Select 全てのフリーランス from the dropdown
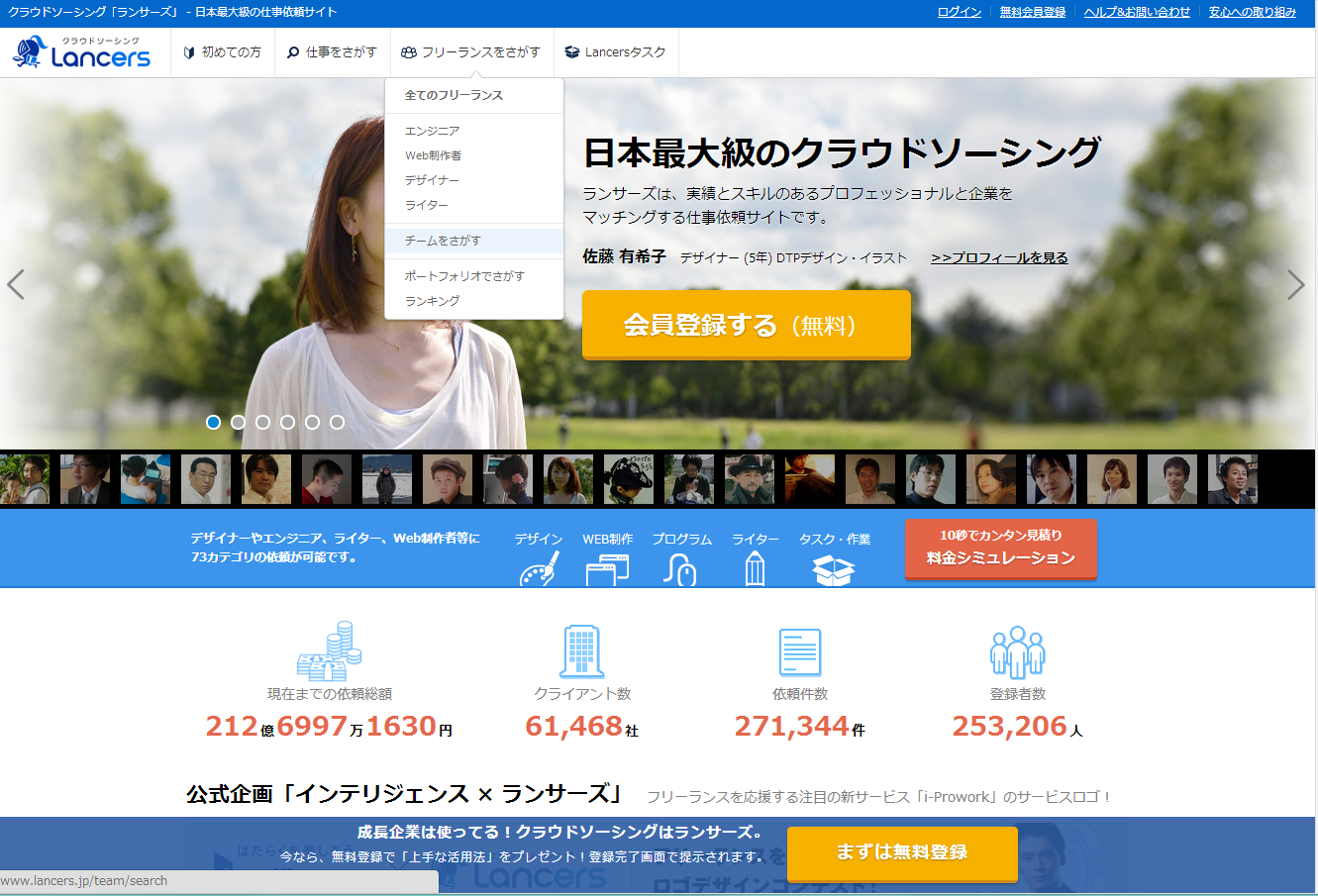The width and height of the screenshot is (1318, 896). [x=474, y=95]
